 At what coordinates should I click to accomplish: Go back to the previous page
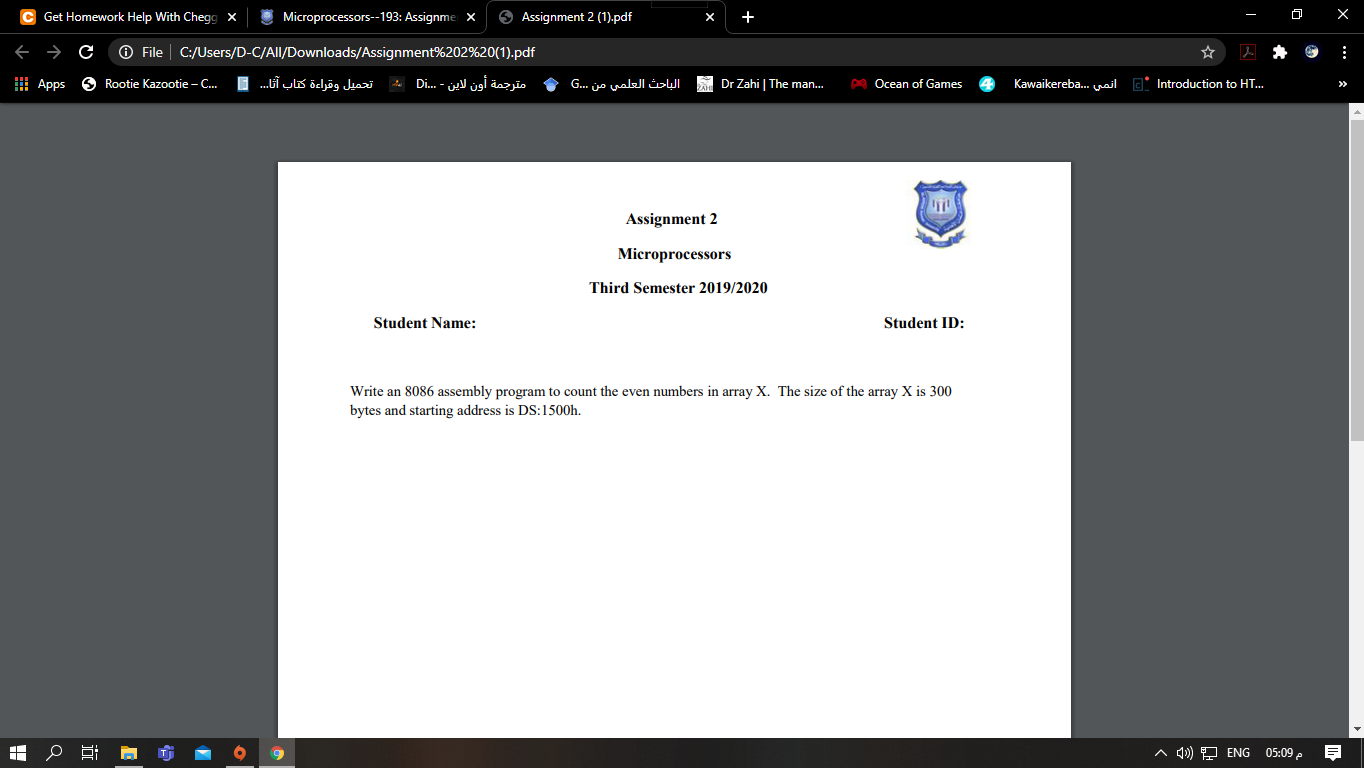(x=22, y=52)
